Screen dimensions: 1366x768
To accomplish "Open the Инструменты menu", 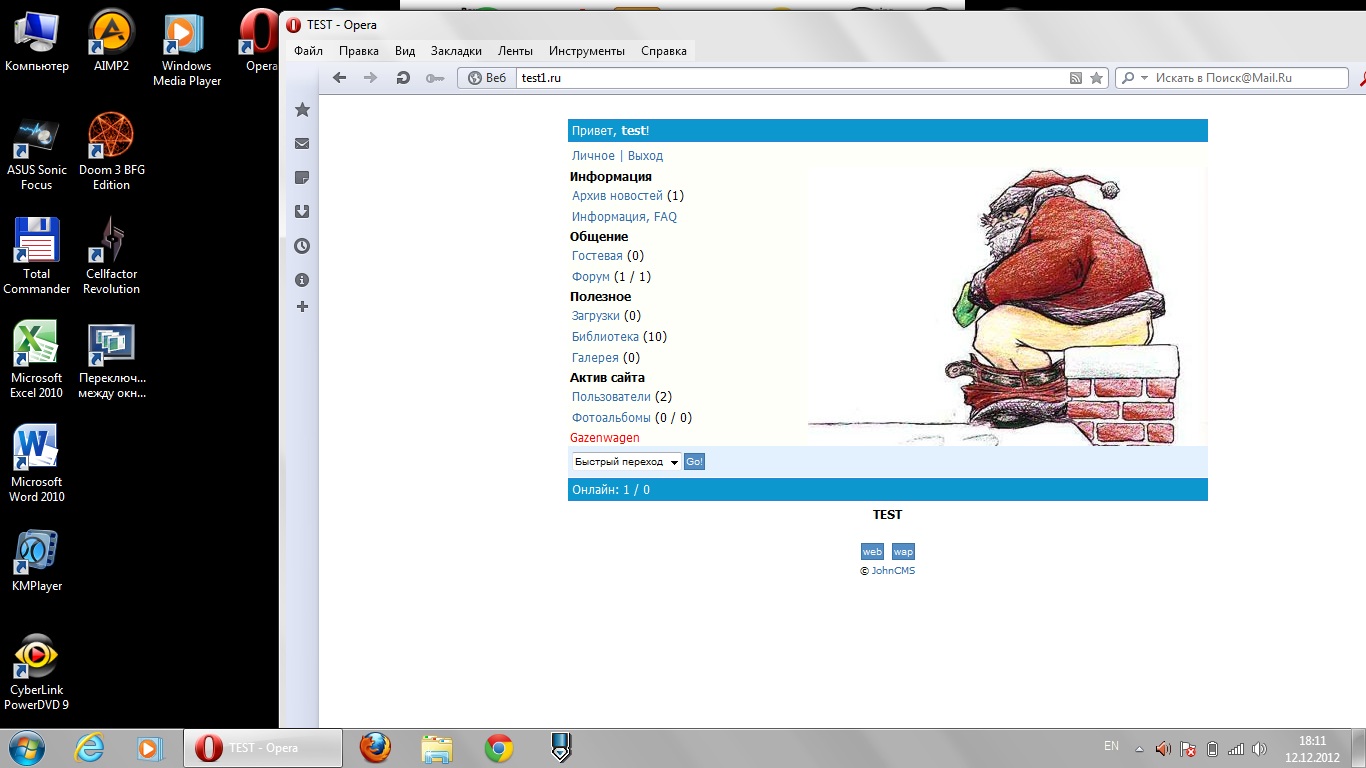I will (x=586, y=51).
